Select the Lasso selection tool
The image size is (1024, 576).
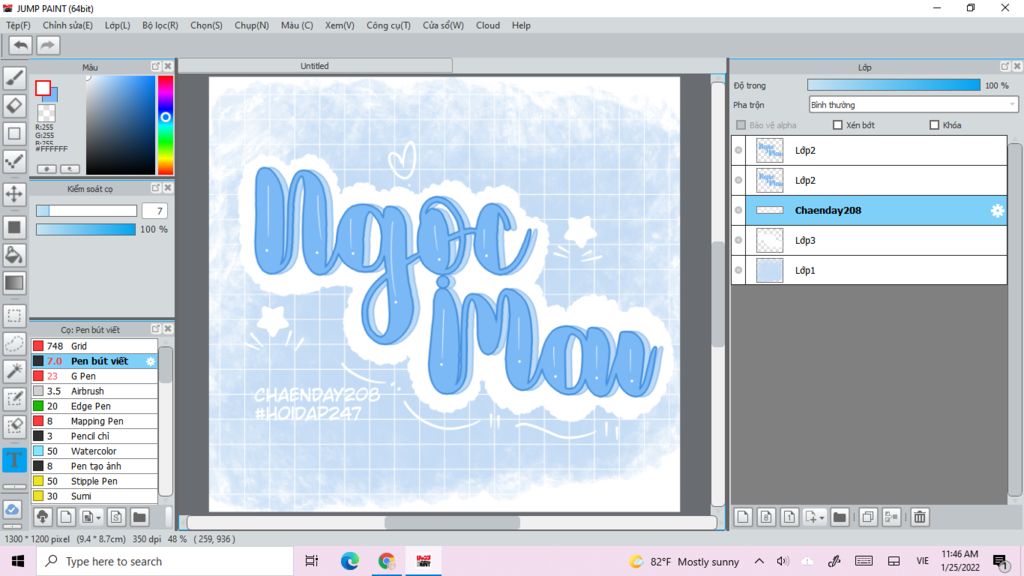click(x=14, y=344)
